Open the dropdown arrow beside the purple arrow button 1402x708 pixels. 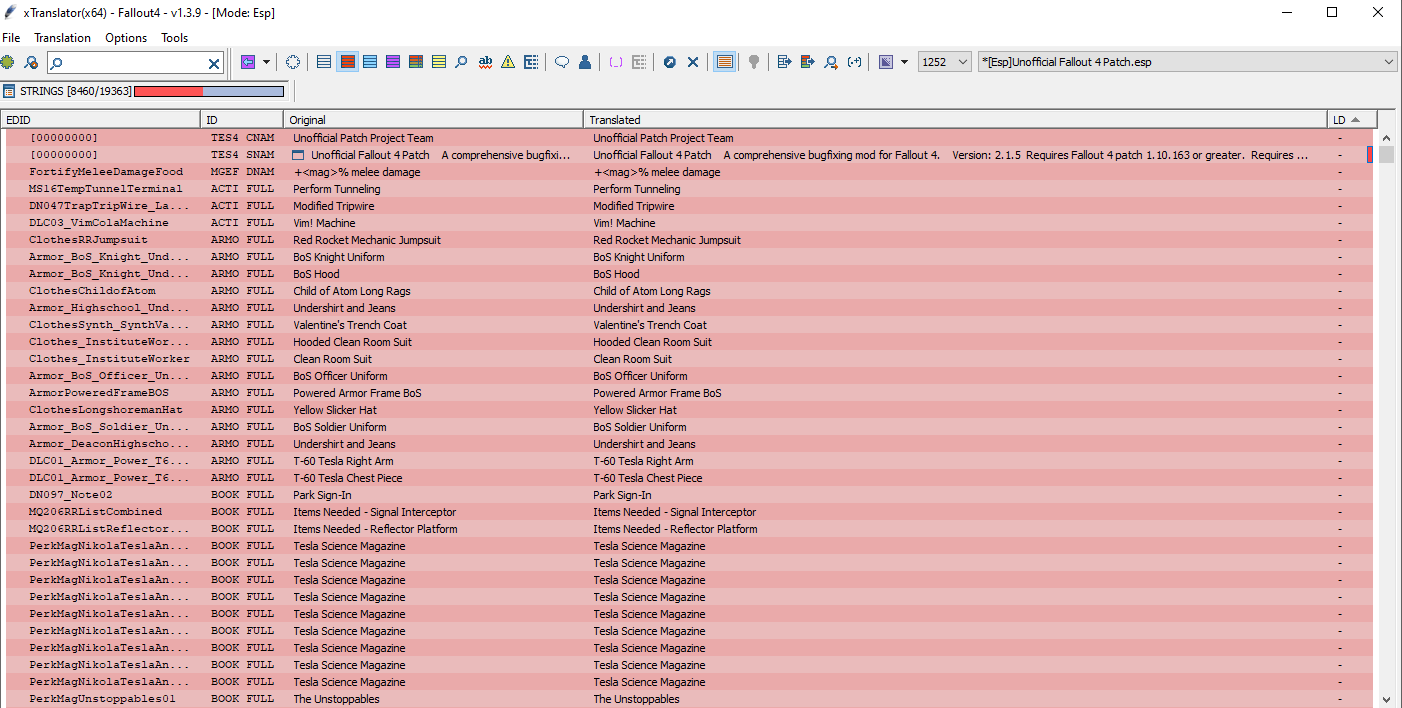266,62
